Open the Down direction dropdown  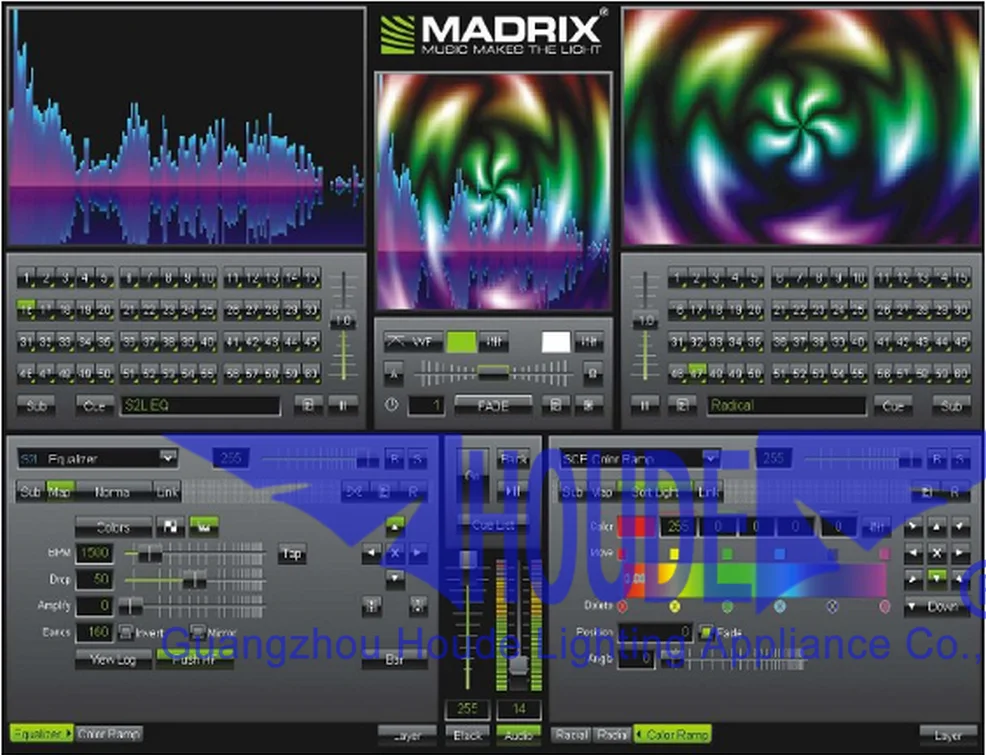pos(937,607)
